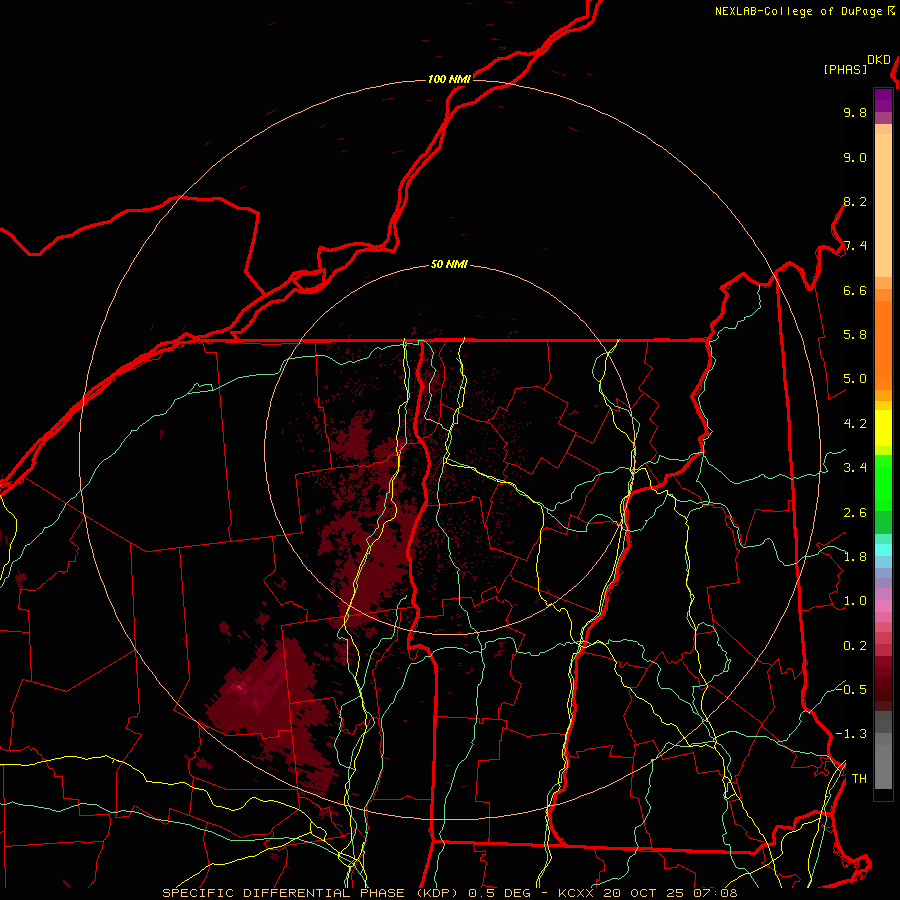The image size is (900, 900).
Task: Click the 9.8 value on the color scale
Action: click(x=855, y=112)
